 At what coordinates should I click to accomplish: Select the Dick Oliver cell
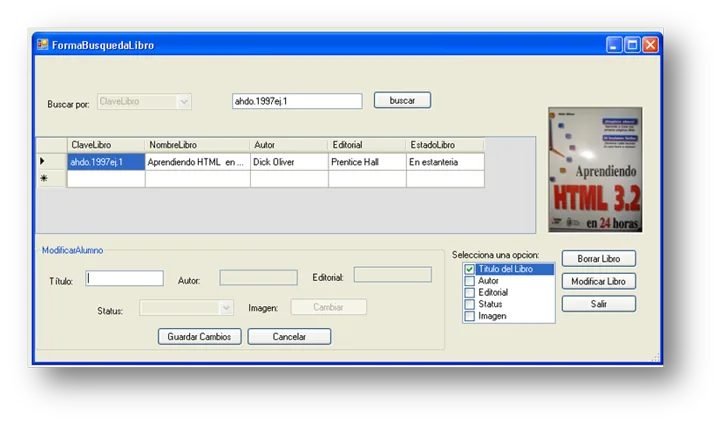tap(289, 162)
